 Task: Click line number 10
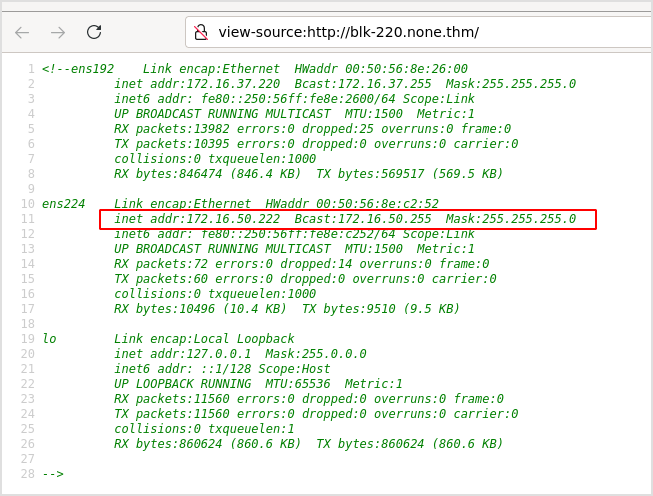pyautogui.click(x=27, y=204)
